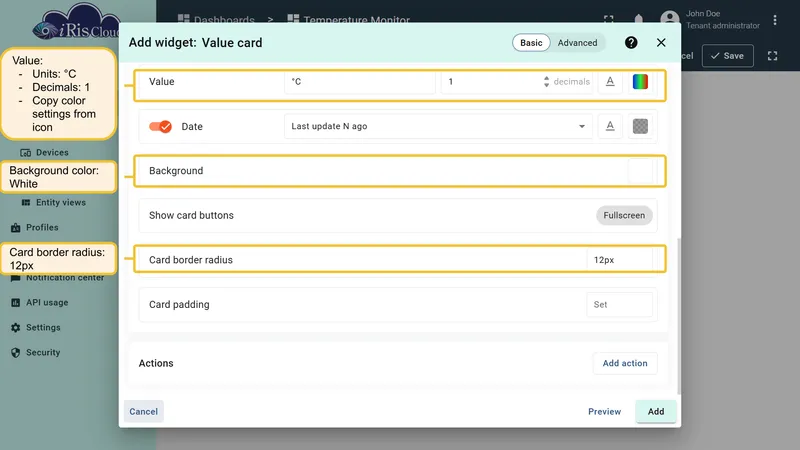Close the Add widget dialog

click(x=661, y=43)
